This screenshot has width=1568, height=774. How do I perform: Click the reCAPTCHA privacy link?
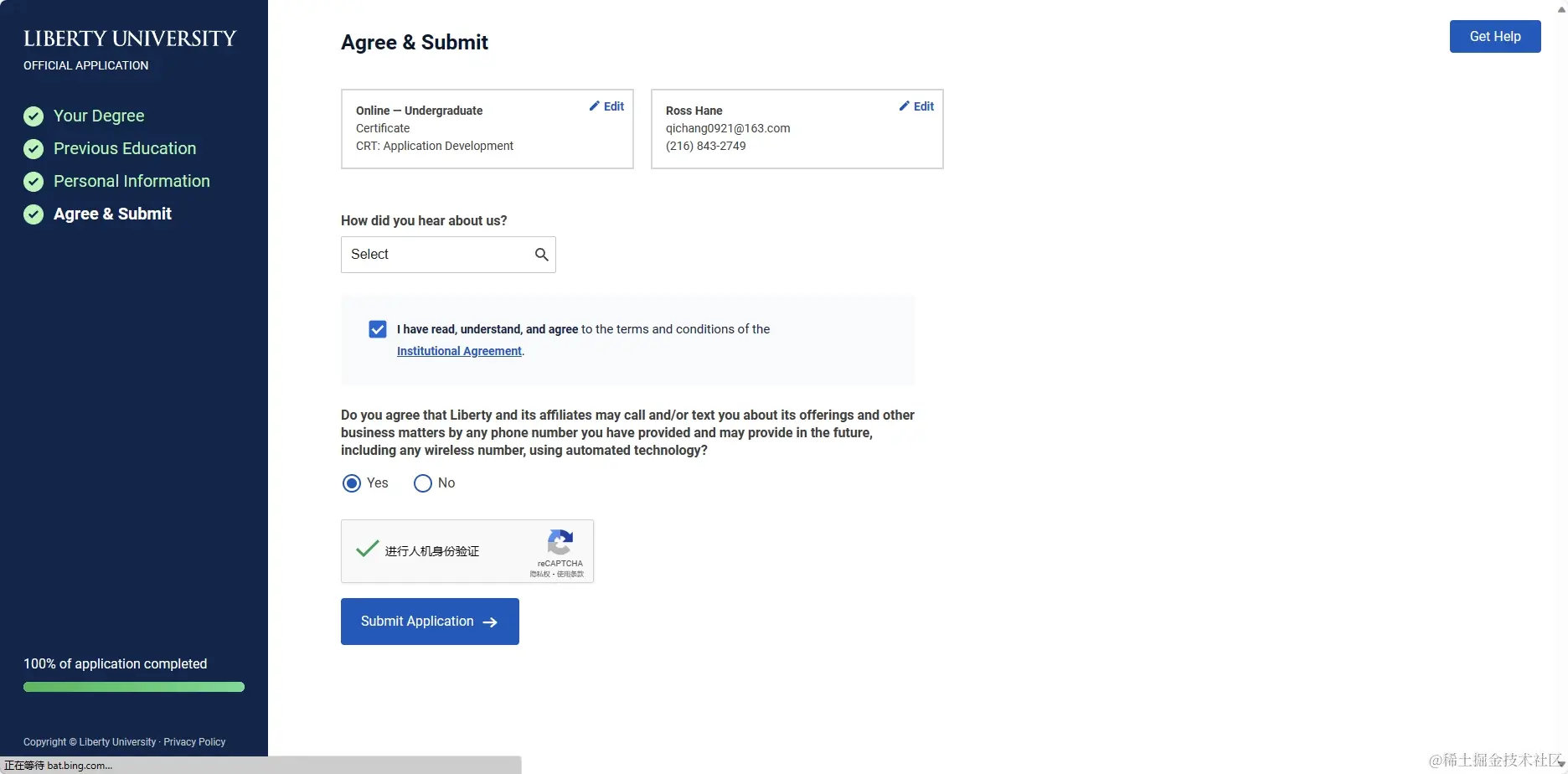coord(539,575)
